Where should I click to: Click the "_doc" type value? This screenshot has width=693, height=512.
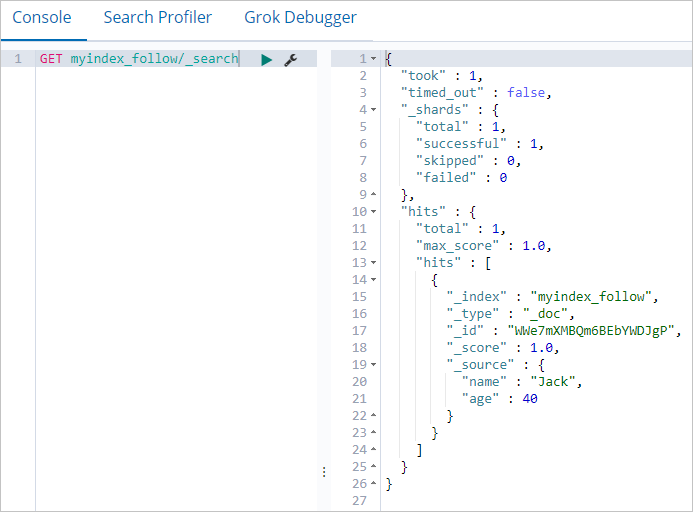tap(545, 313)
